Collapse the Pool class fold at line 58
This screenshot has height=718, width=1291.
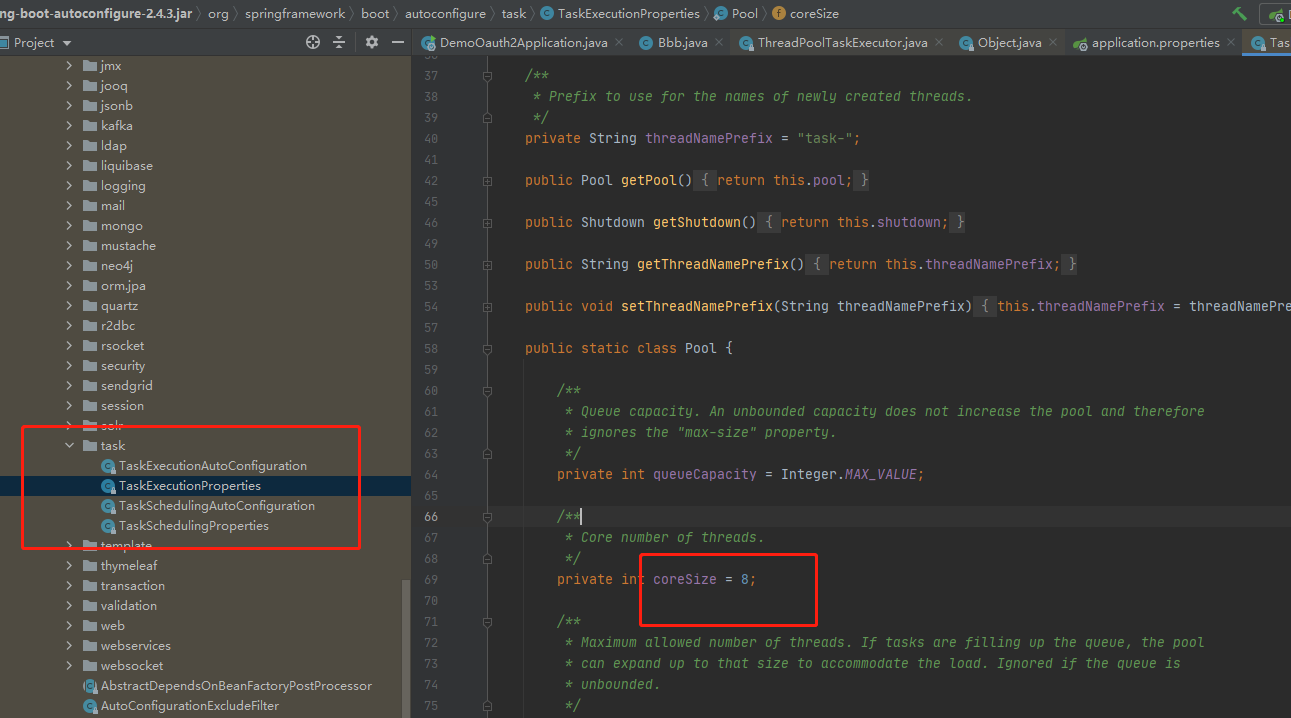pyautogui.click(x=487, y=349)
